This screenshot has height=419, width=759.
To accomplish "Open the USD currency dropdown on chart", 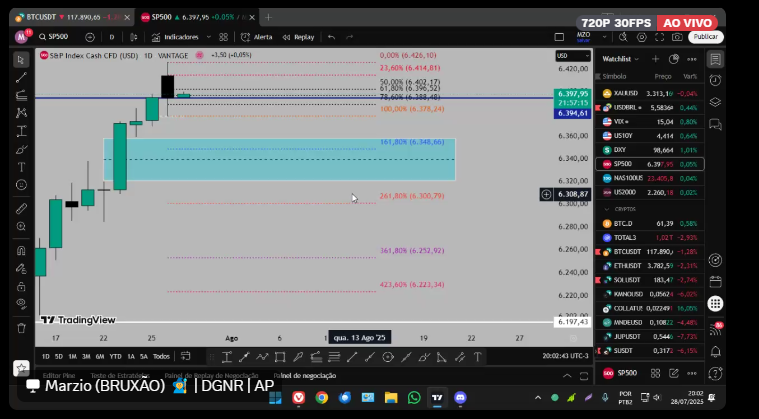I will (x=573, y=56).
